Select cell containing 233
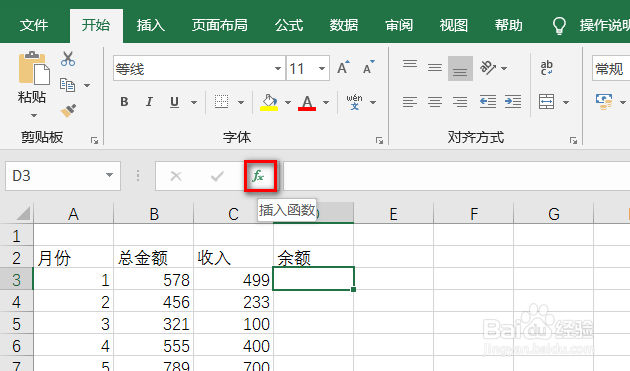This screenshot has width=630, height=371. (x=233, y=301)
